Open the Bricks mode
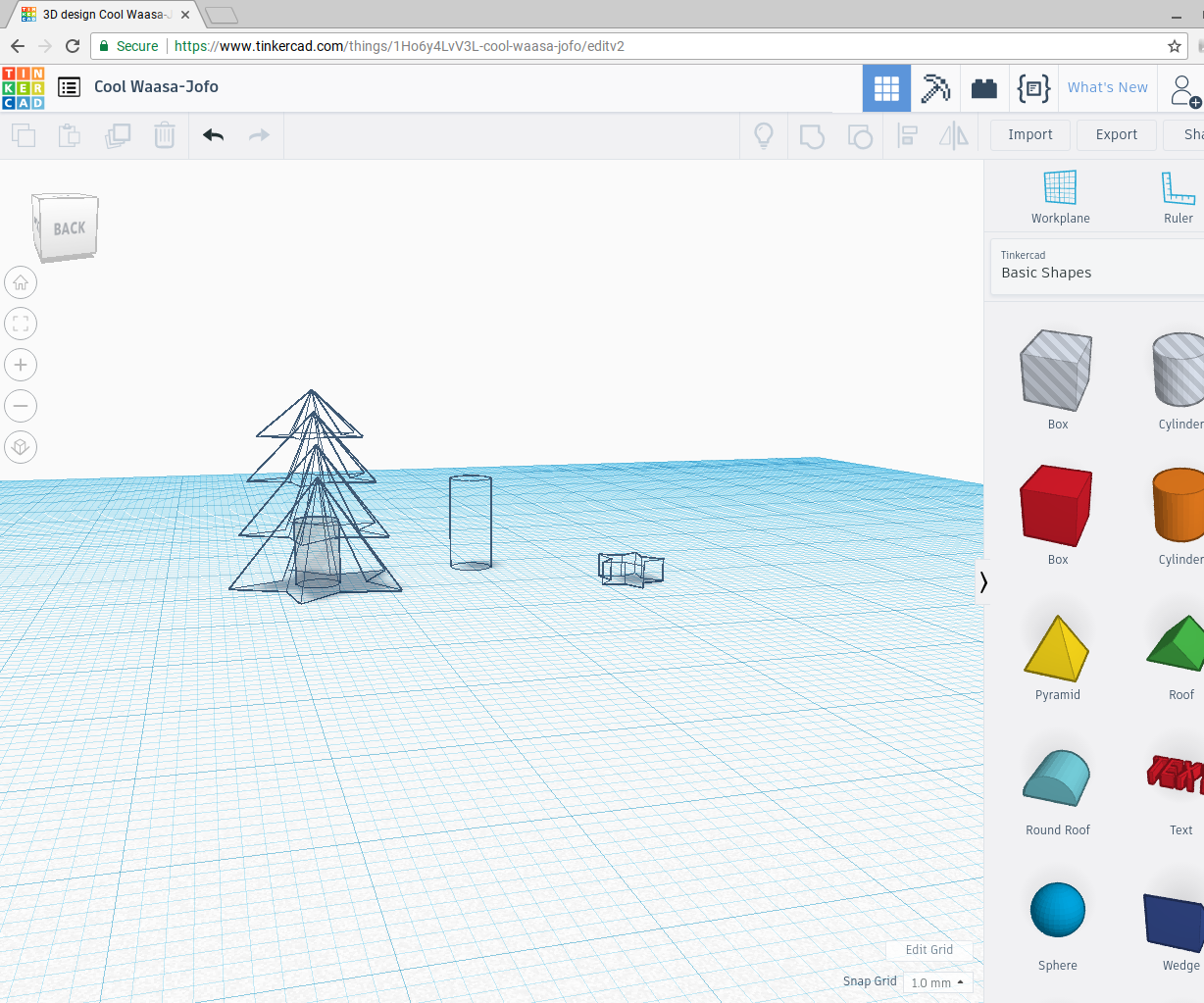Viewport: 1204px width, 1003px height. pos(983,89)
